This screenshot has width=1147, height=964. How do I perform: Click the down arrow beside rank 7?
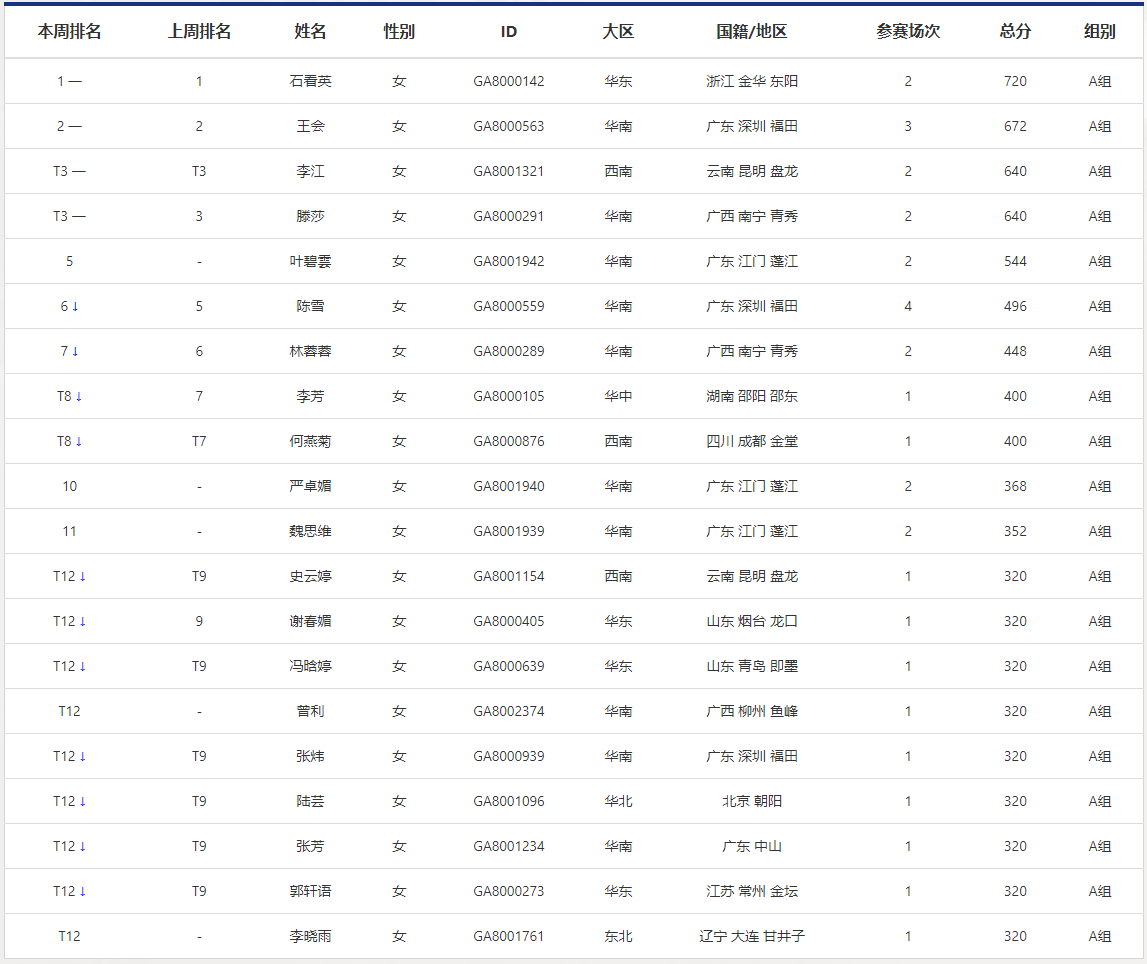(75, 351)
